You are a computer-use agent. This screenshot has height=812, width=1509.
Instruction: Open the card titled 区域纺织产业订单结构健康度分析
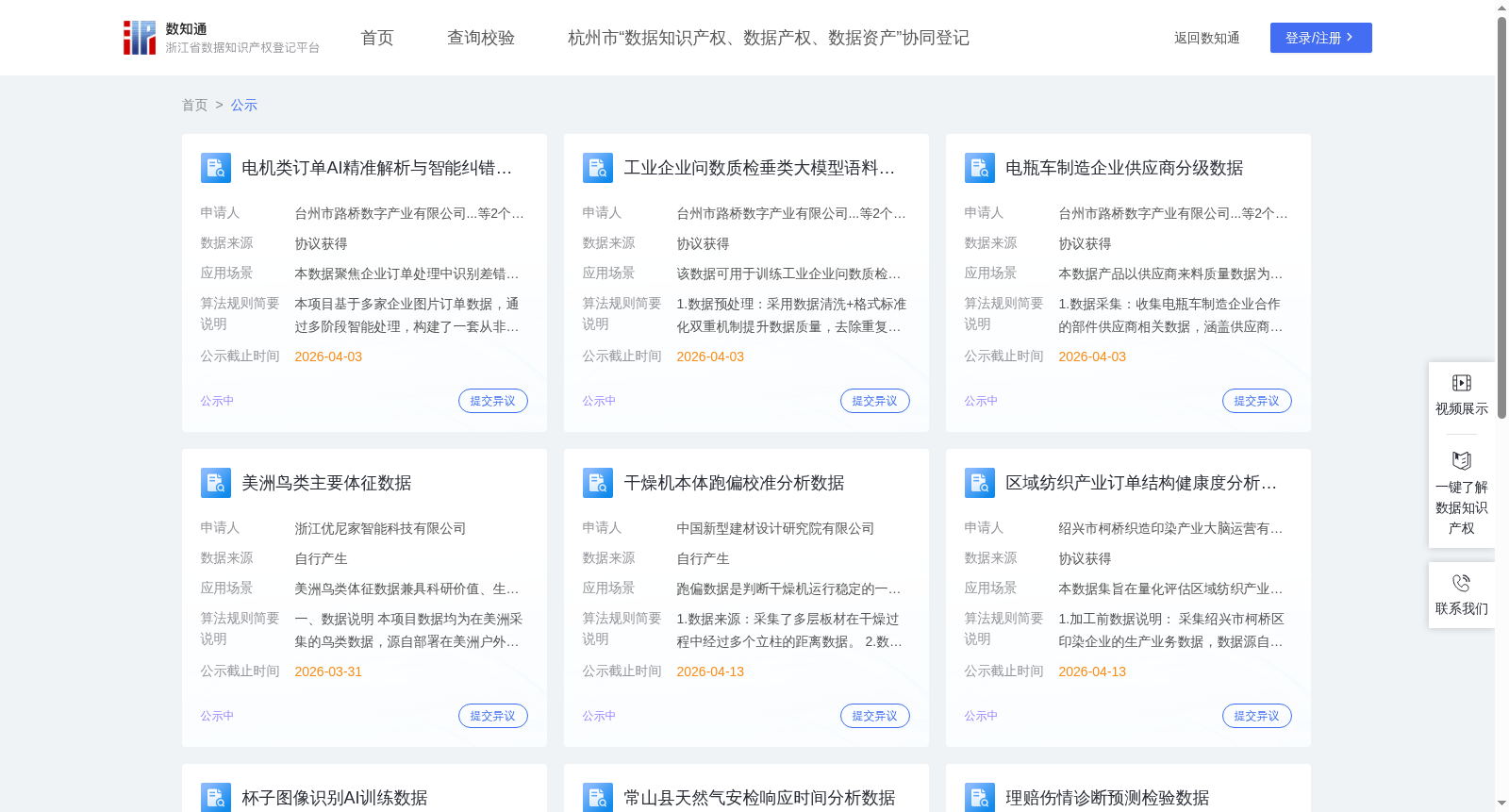coord(1141,483)
